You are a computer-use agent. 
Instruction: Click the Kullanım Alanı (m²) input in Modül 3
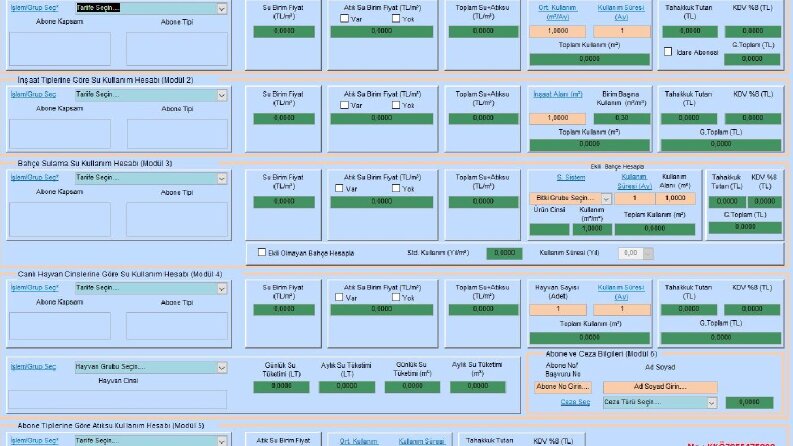(675, 198)
